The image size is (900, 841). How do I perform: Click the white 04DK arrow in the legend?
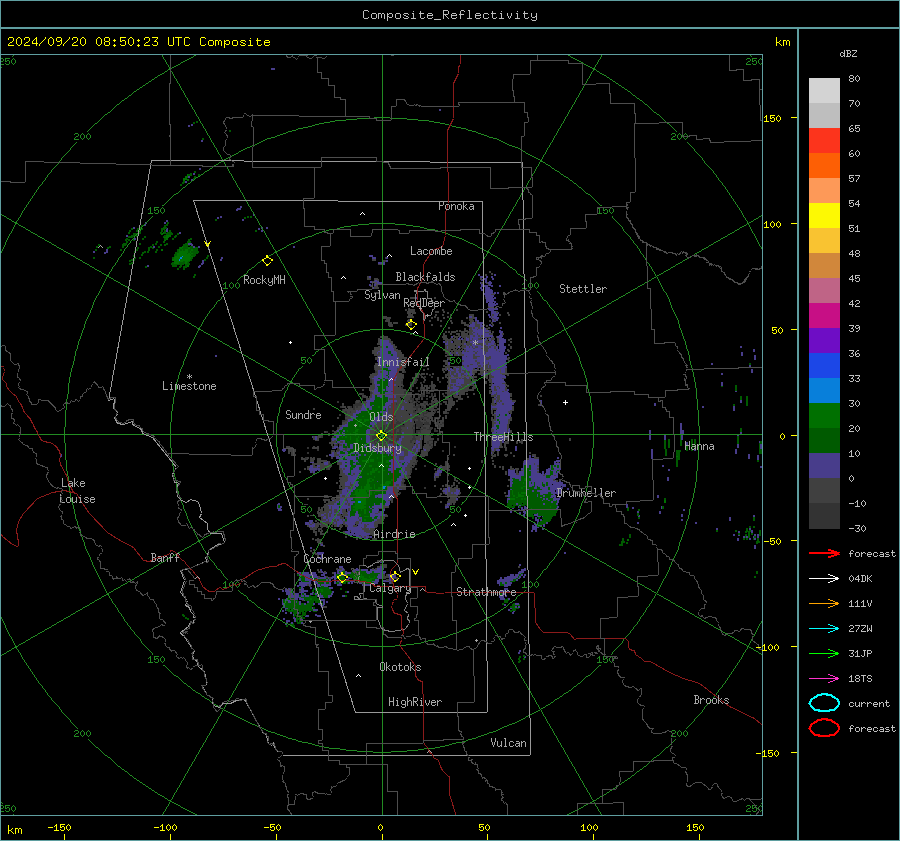(x=824, y=578)
